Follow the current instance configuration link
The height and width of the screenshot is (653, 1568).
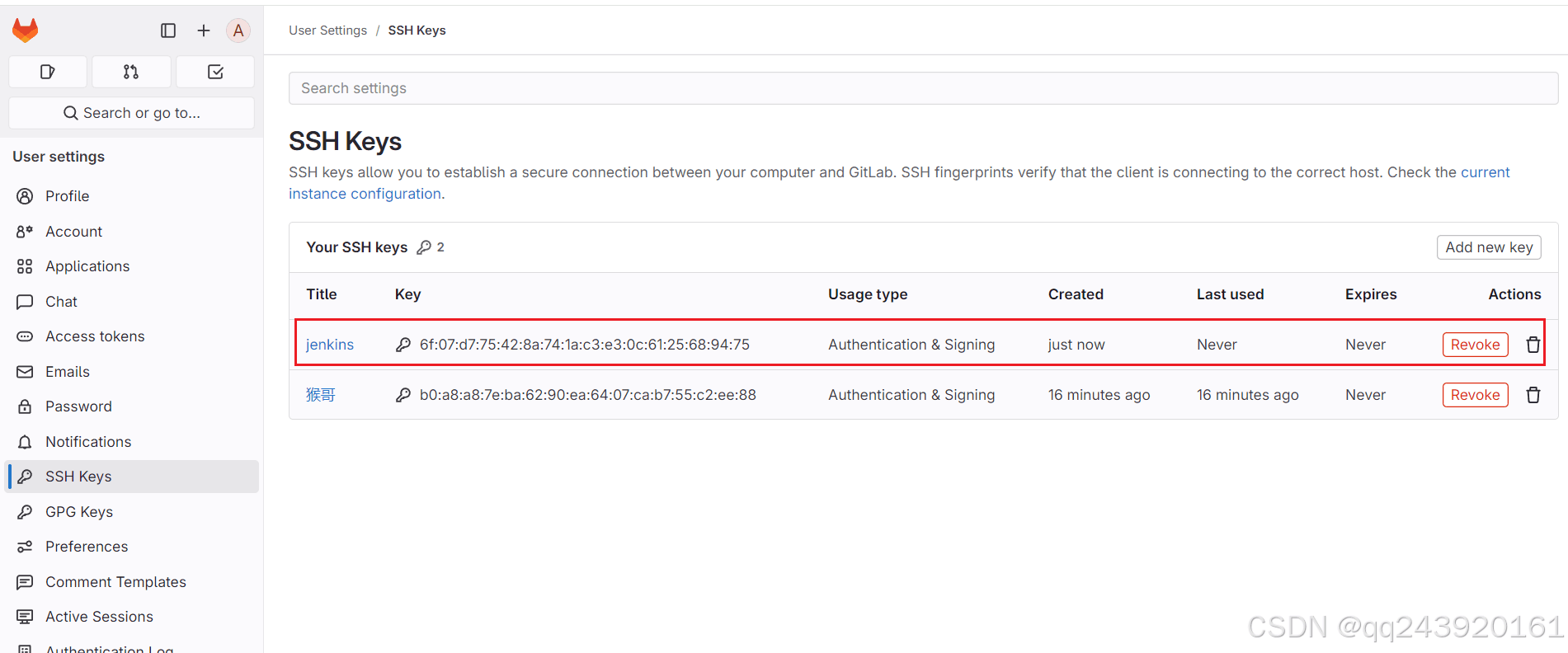pos(1485,172)
